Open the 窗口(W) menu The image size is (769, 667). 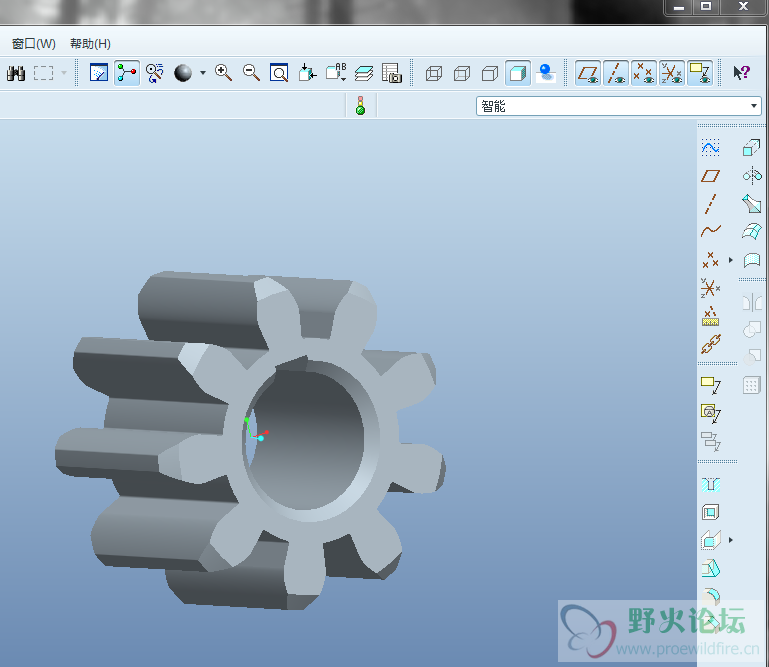(33, 44)
